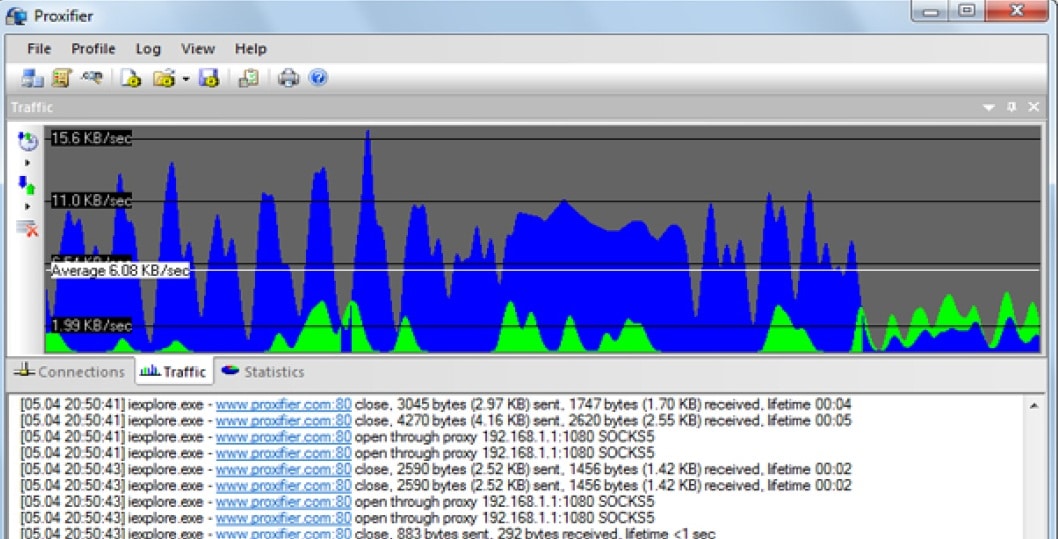This screenshot has height=539, width=1058.
Task: Click the traffic clock icon beside graph
Action: tap(28, 141)
